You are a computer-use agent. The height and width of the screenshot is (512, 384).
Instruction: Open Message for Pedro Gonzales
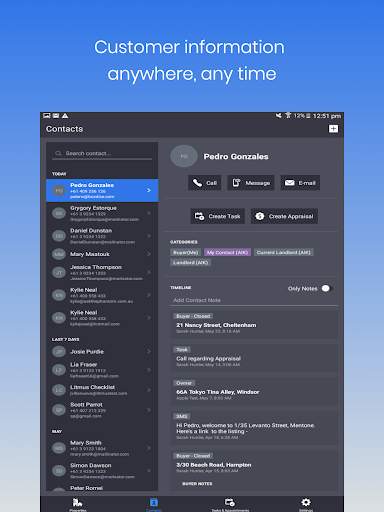[x=251, y=183]
